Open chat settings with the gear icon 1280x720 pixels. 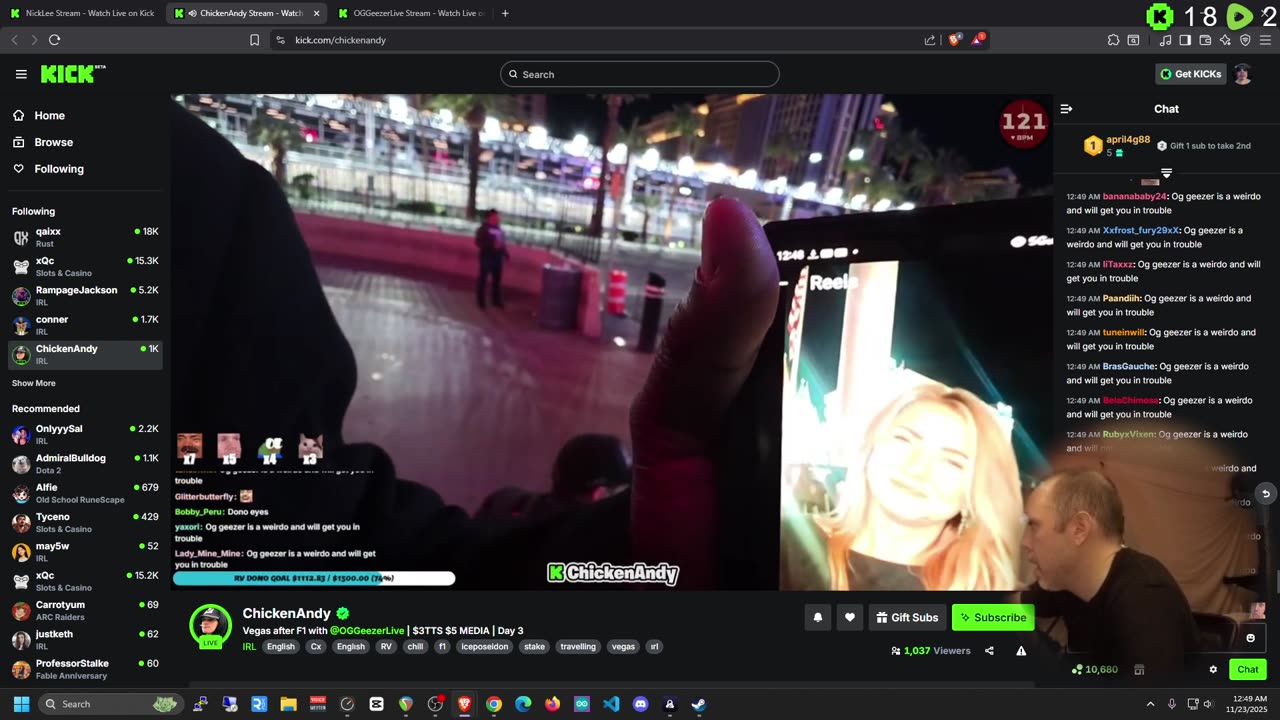1213,670
